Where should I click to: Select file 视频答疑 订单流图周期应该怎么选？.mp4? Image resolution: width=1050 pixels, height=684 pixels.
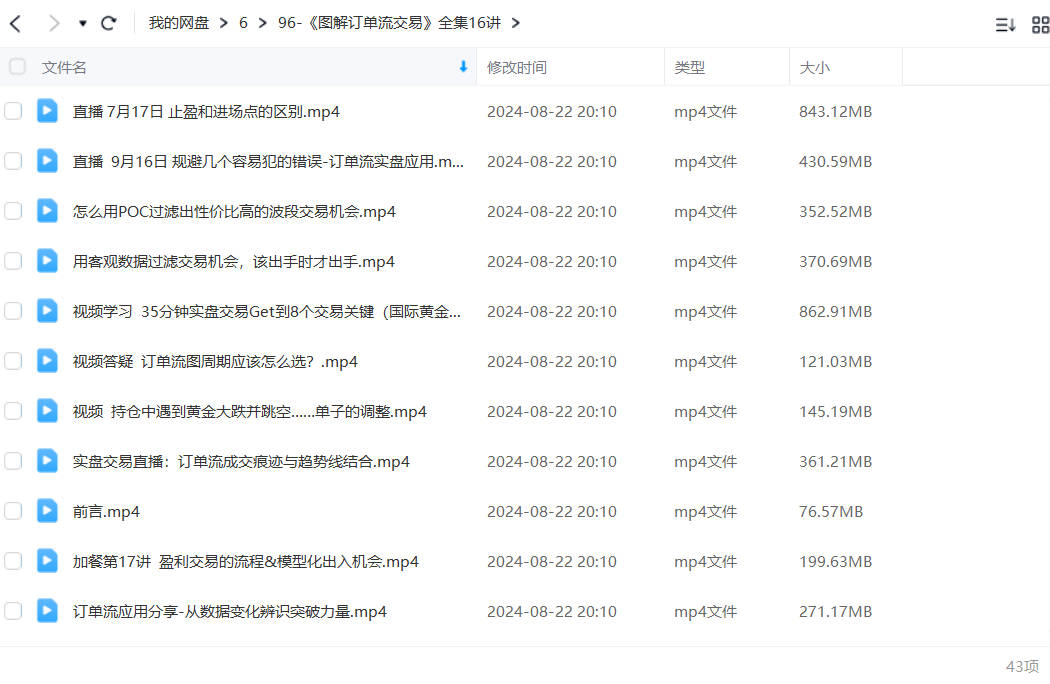tap(215, 362)
